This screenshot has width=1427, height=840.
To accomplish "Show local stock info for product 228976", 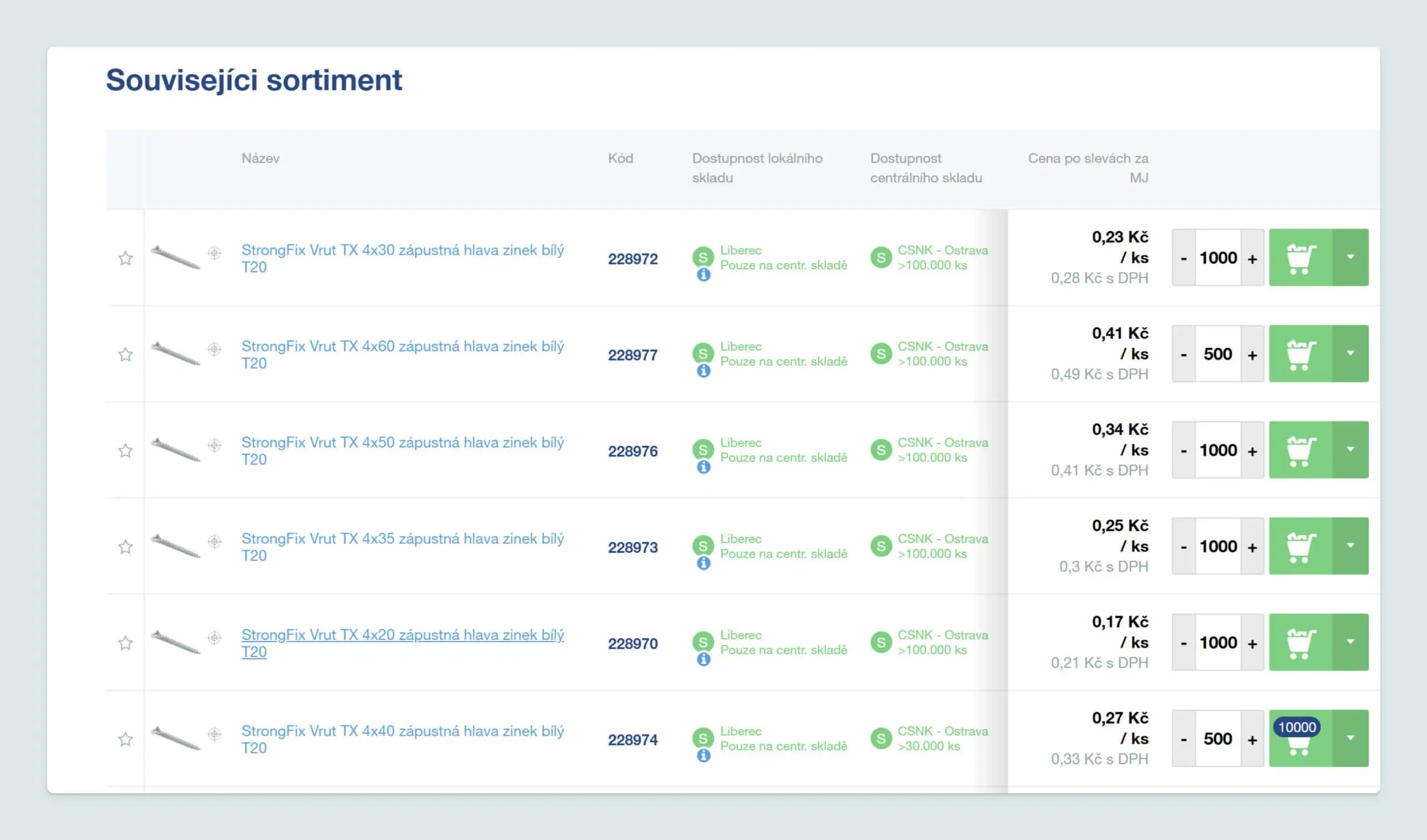I will (x=703, y=467).
